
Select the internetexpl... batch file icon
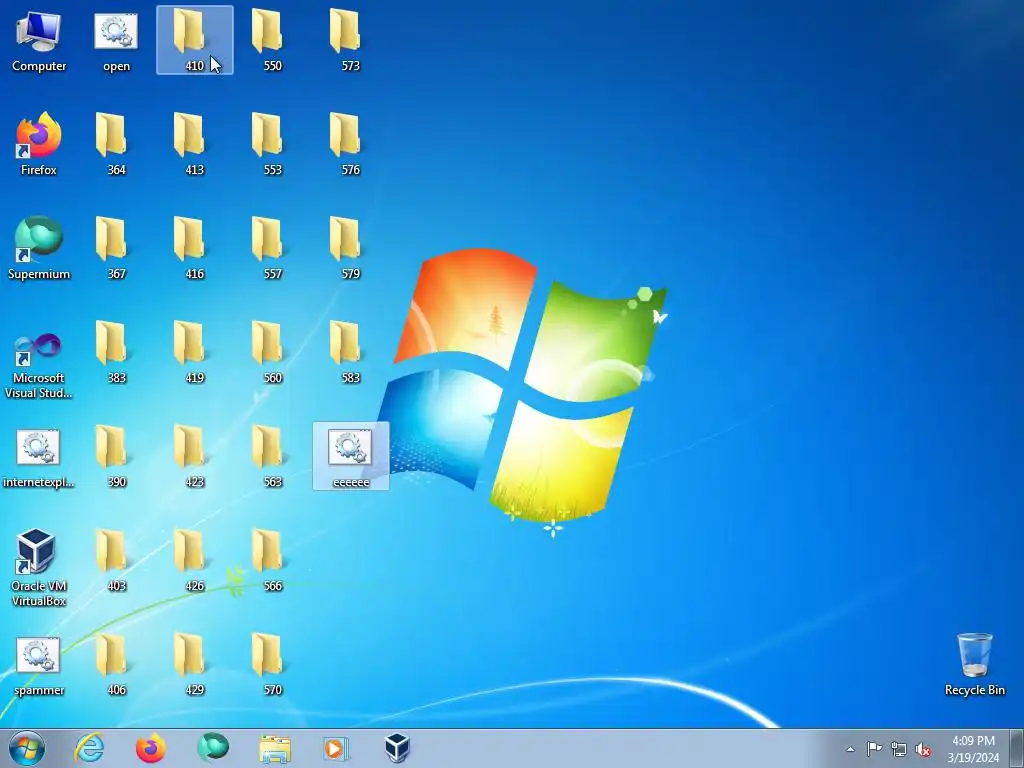click(x=39, y=456)
